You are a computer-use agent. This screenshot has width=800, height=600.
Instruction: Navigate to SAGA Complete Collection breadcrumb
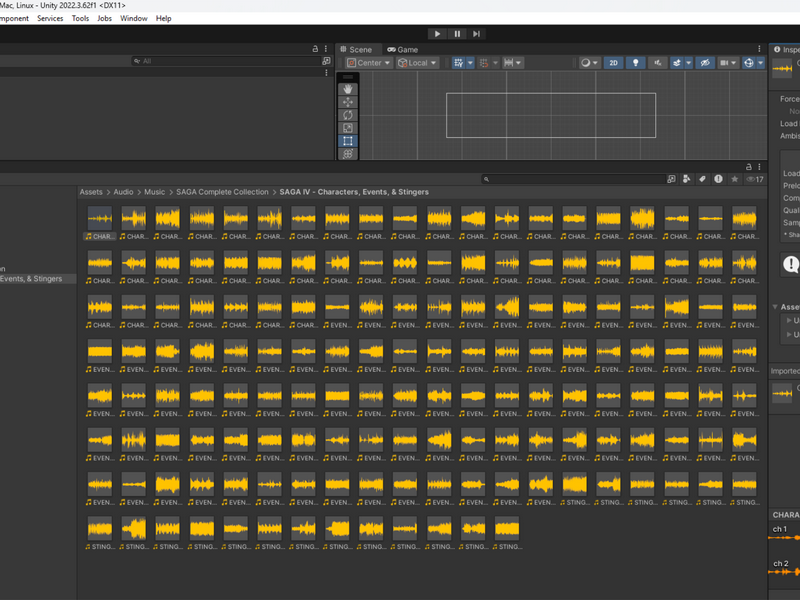(222, 192)
